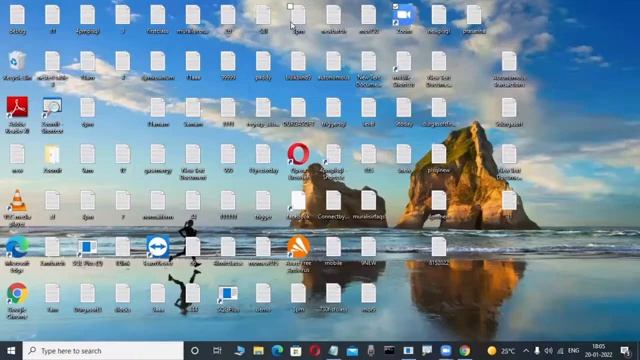Launch Opera from the taskbar
The height and width of the screenshot is (360, 640).
(x=315, y=351)
